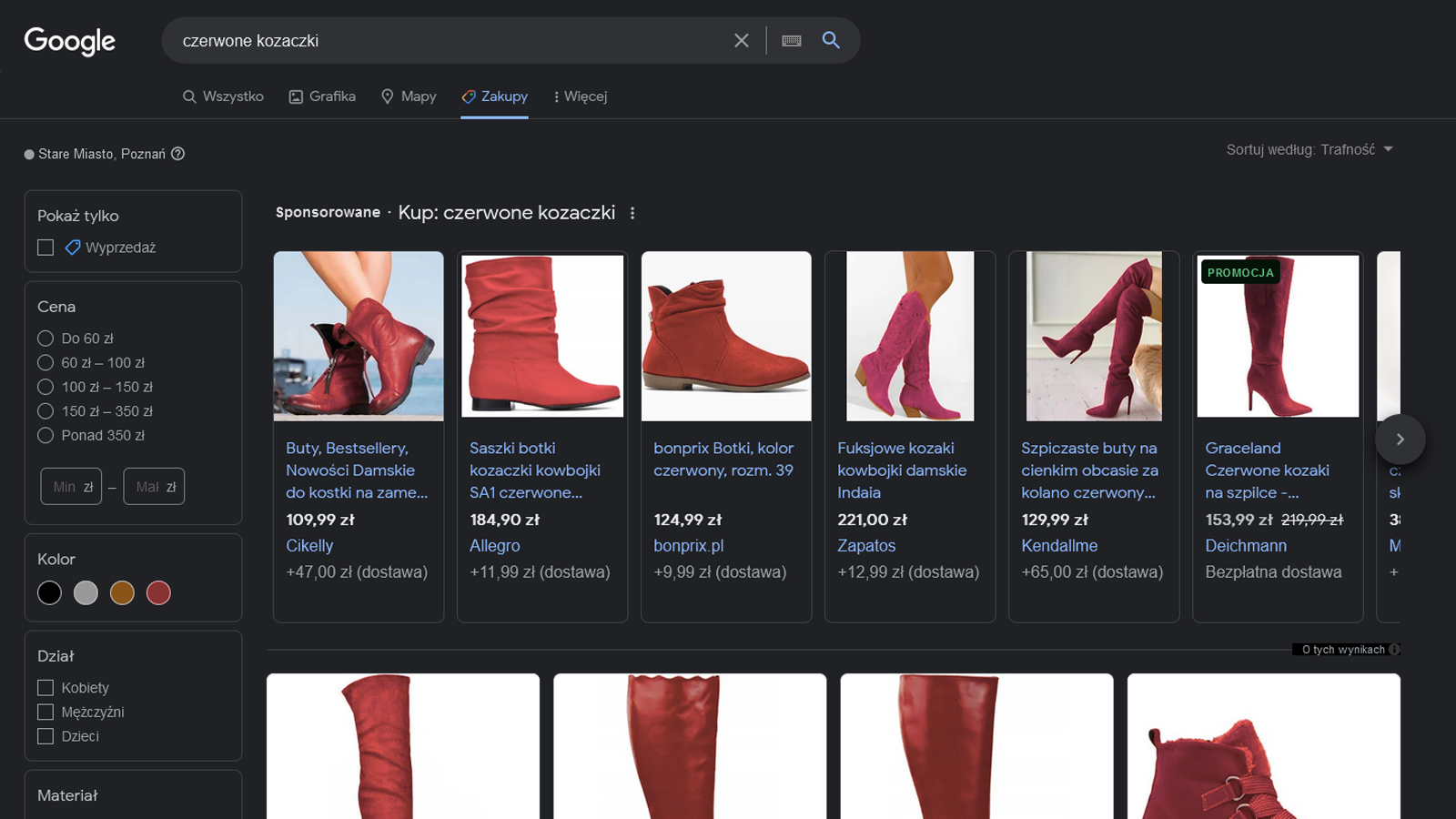This screenshot has height=819, width=1456.
Task: Click the Allegro red slouch boot image
Action: 542,337
